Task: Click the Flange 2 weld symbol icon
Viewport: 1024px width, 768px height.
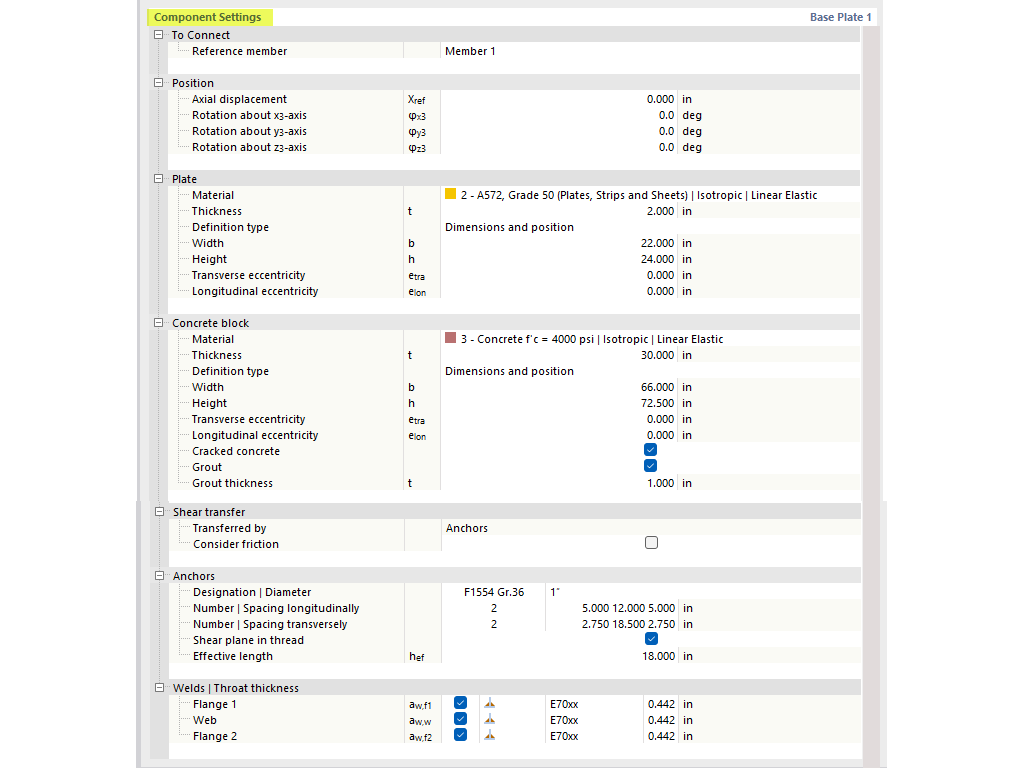Action: pos(489,736)
